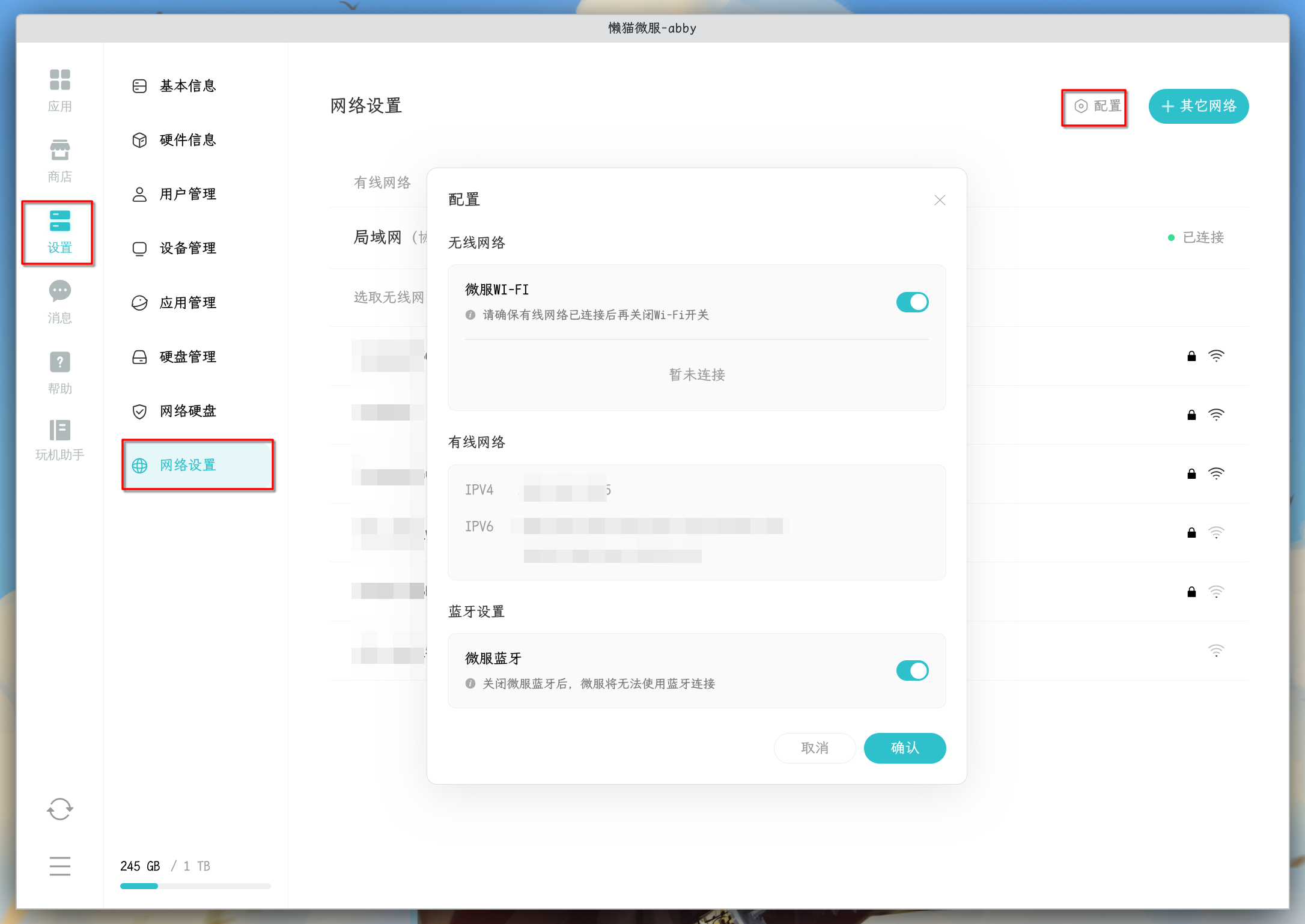
Task: Click the 有线网络 heading behind the dialog
Action: coord(382,183)
